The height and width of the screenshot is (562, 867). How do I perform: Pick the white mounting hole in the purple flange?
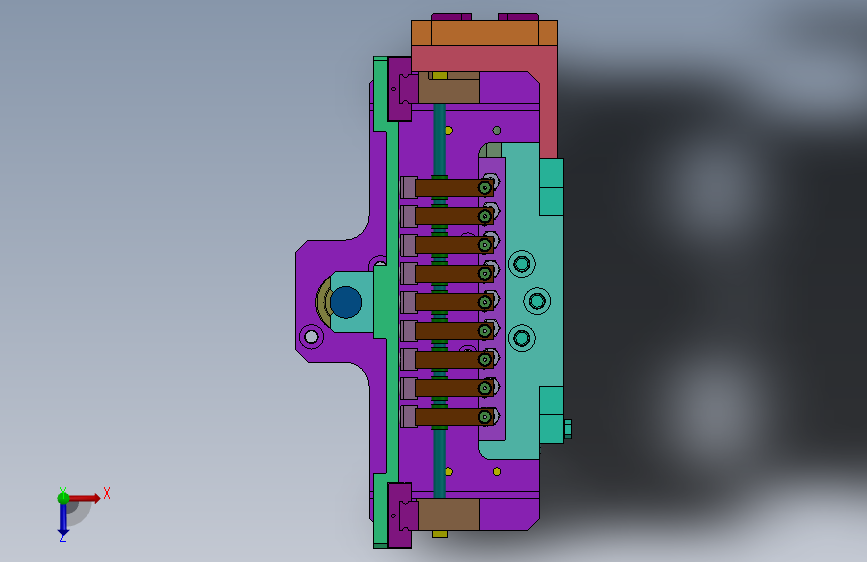[x=311, y=336]
